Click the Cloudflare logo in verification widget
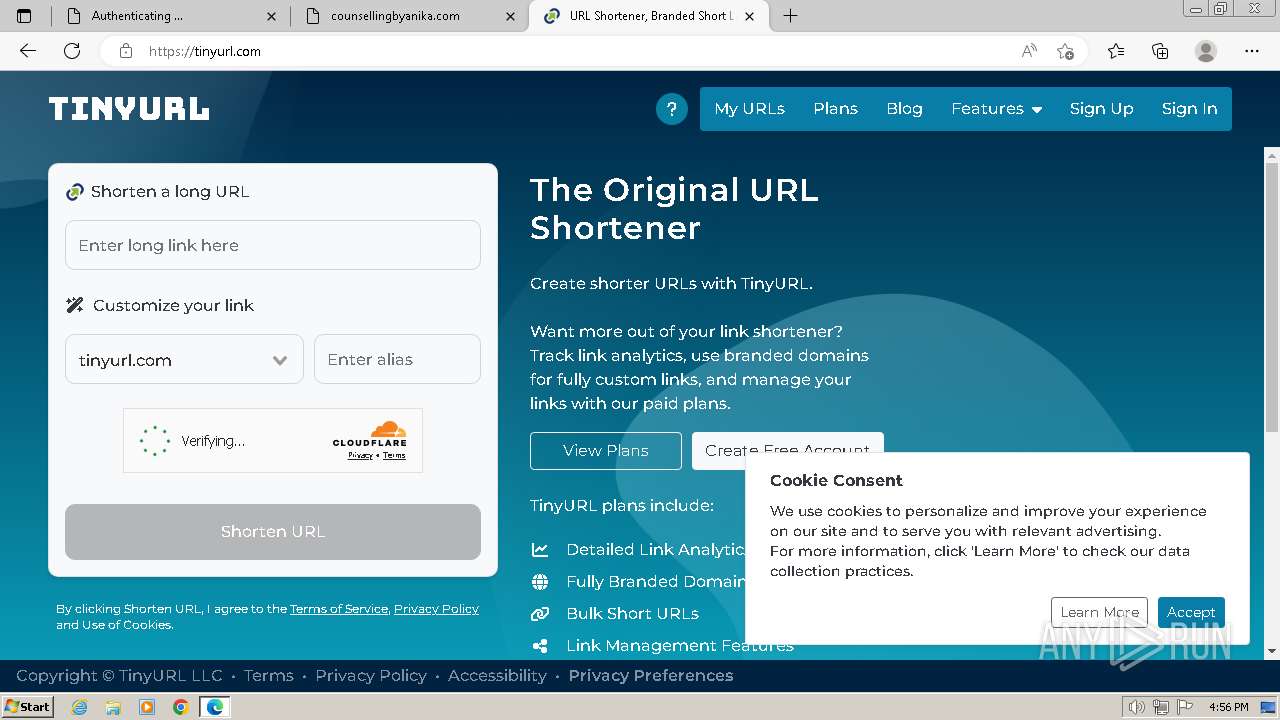The image size is (1280, 720). pyautogui.click(x=369, y=436)
